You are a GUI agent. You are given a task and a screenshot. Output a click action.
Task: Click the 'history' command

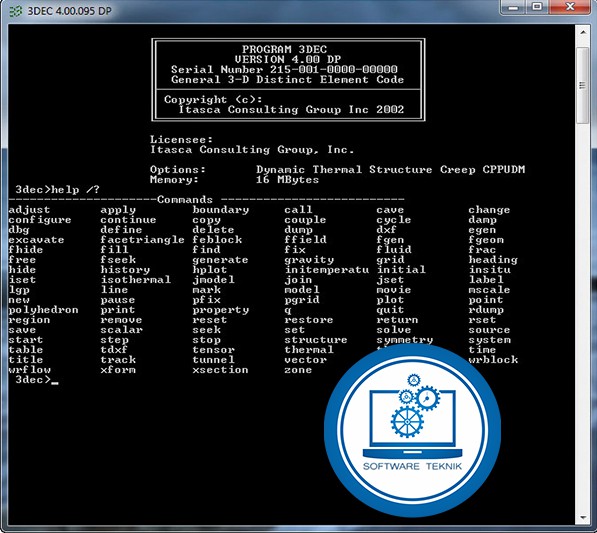point(125,270)
